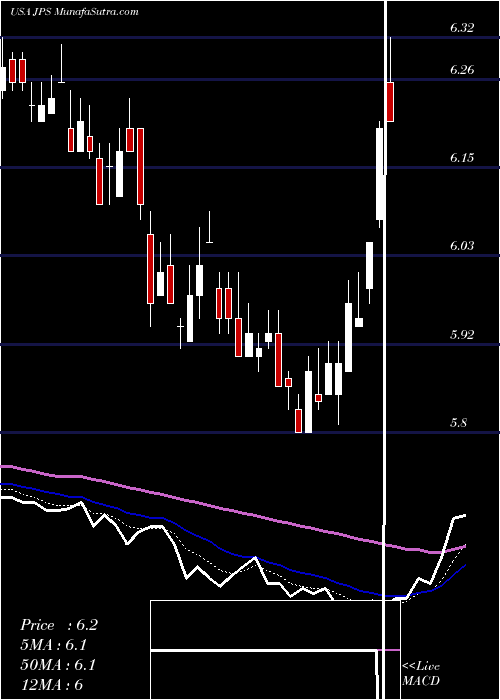Click the red candlestick touching the 5.8 line
This screenshot has height=700, width=500.
click(x=298, y=421)
